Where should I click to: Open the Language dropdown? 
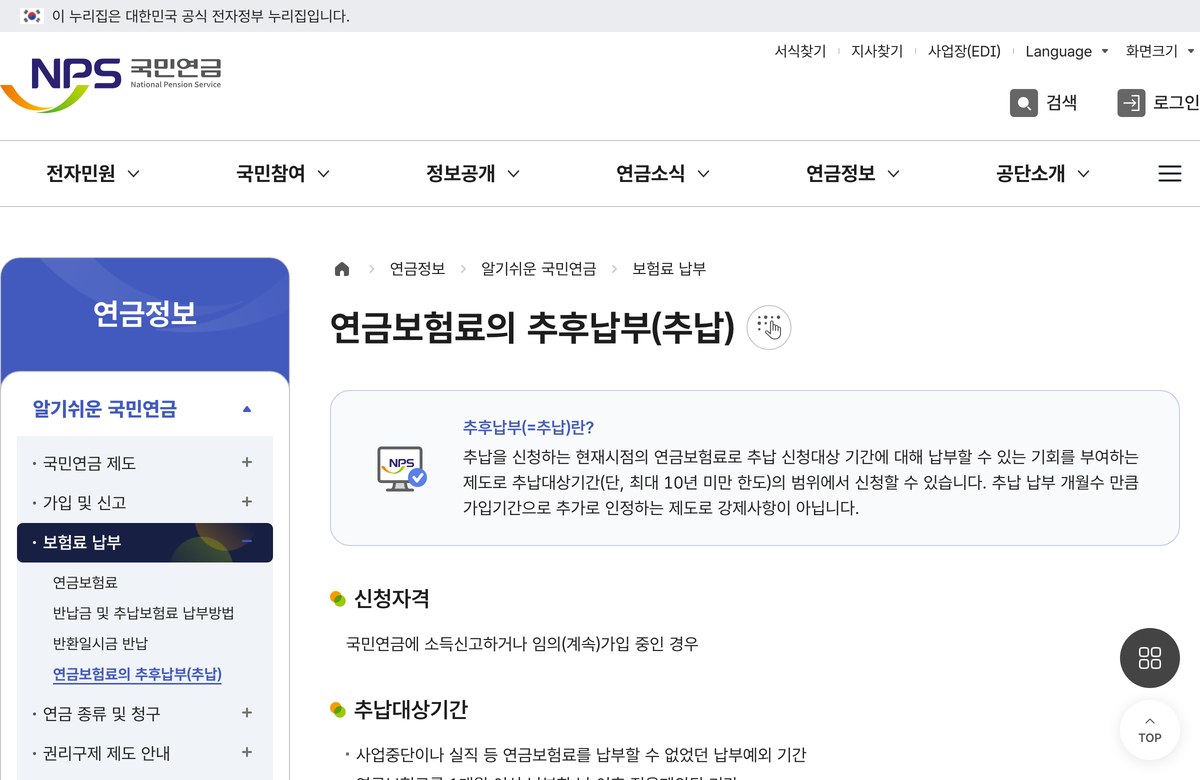click(x=1067, y=51)
